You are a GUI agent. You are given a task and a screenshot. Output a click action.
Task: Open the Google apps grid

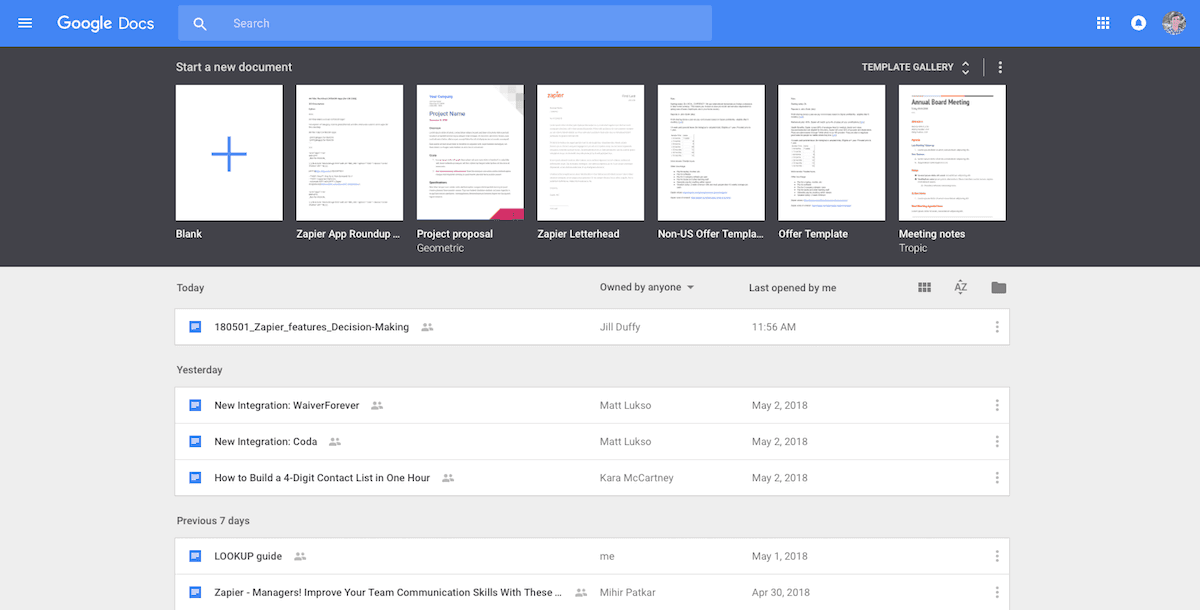pyautogui.click(x=1103, y=23)
